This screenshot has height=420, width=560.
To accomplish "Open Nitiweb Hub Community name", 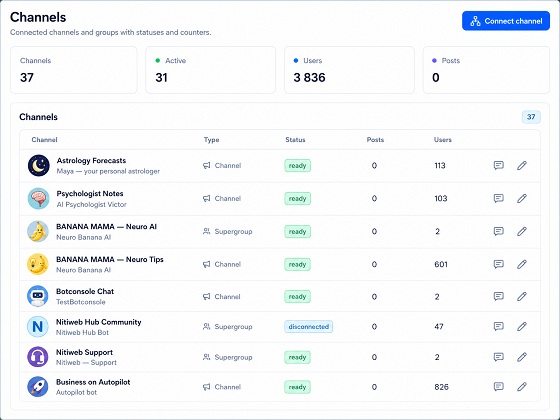I will 99,322.
